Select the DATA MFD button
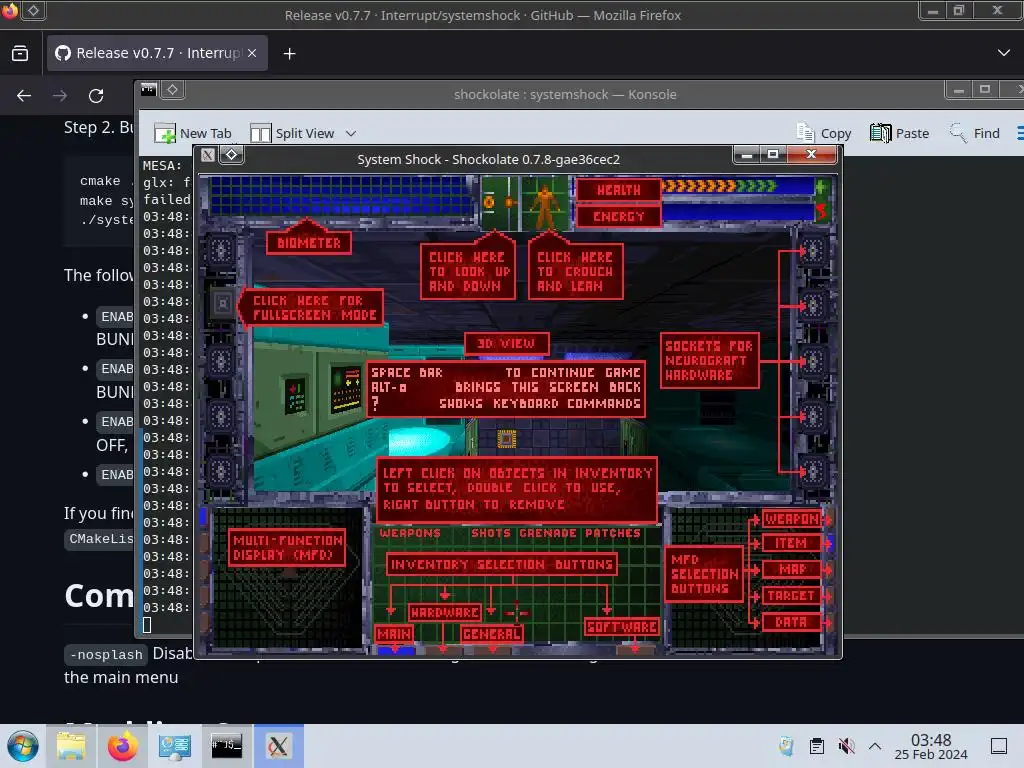1024x768 pixels. (x=791, y=622)
